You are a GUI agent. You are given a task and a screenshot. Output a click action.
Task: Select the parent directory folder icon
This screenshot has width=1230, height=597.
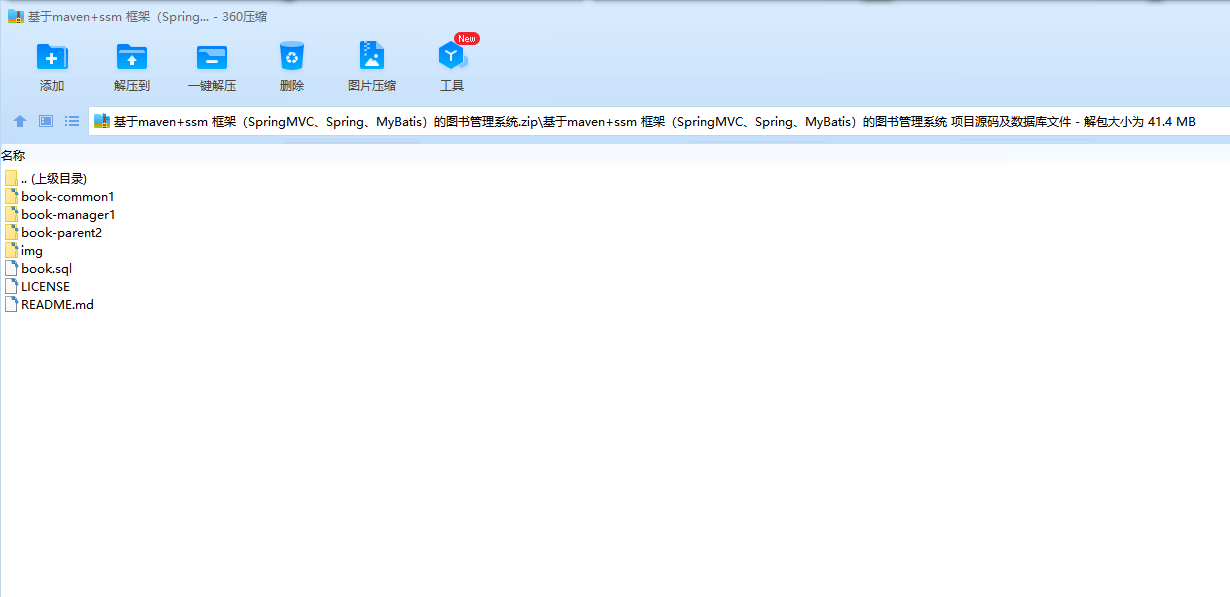11,178
